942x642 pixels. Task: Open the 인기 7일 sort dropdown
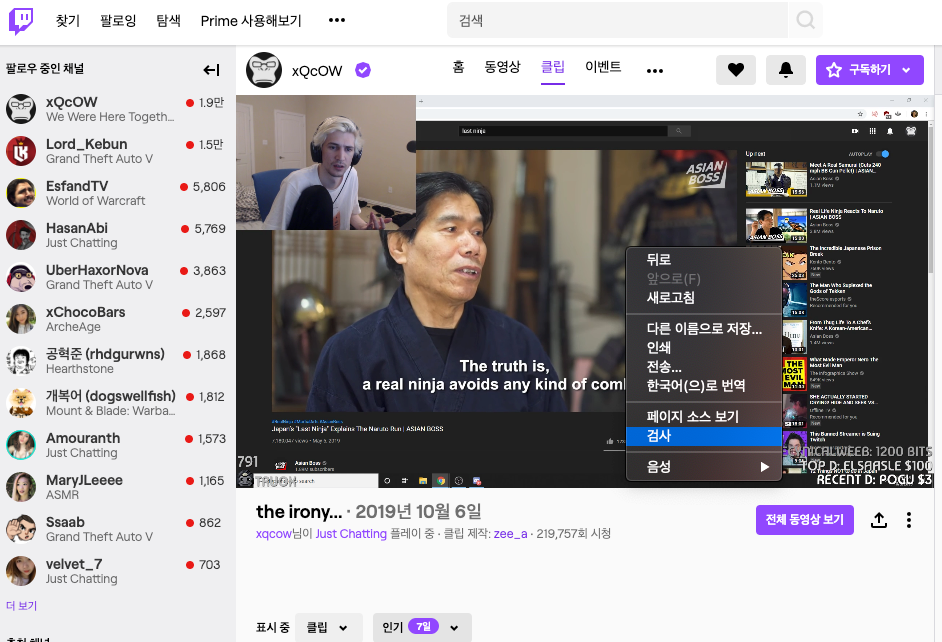422,628
